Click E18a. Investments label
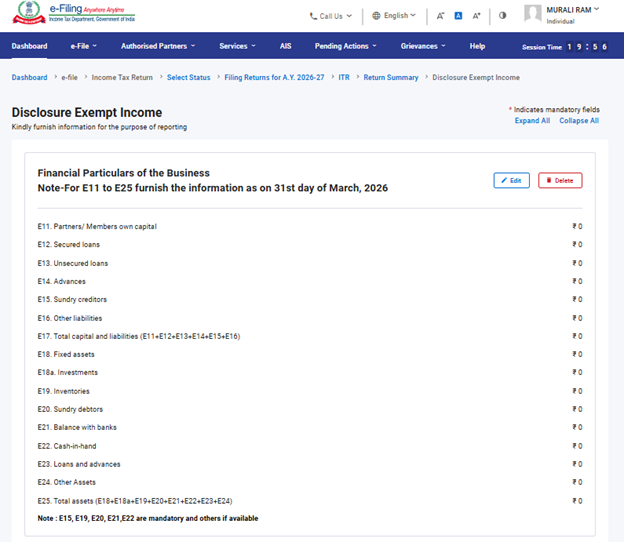This screenshot has width=624, height=542. (x=68, y=372)
